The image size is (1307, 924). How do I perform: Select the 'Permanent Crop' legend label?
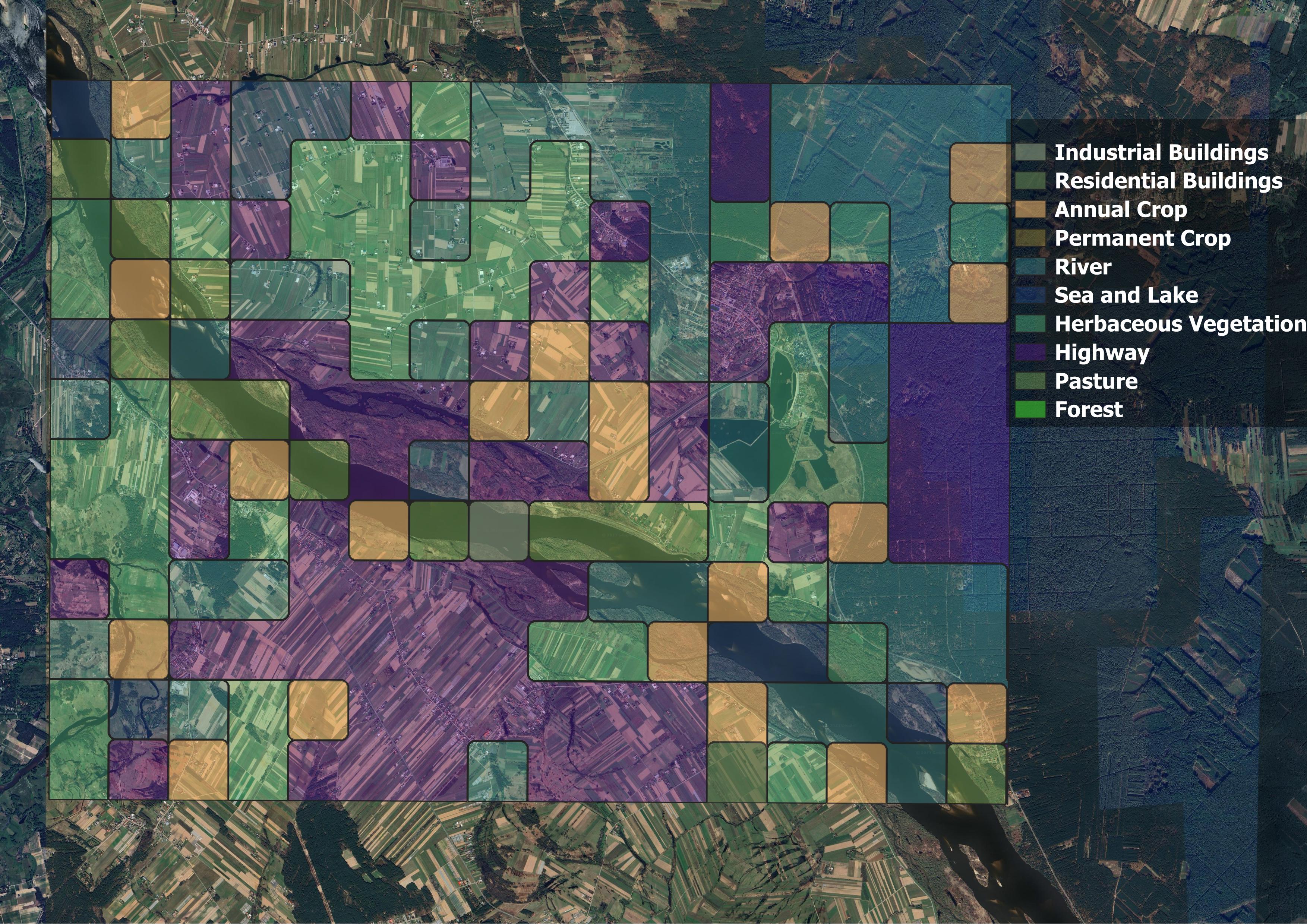click(x=1143, y=238)
